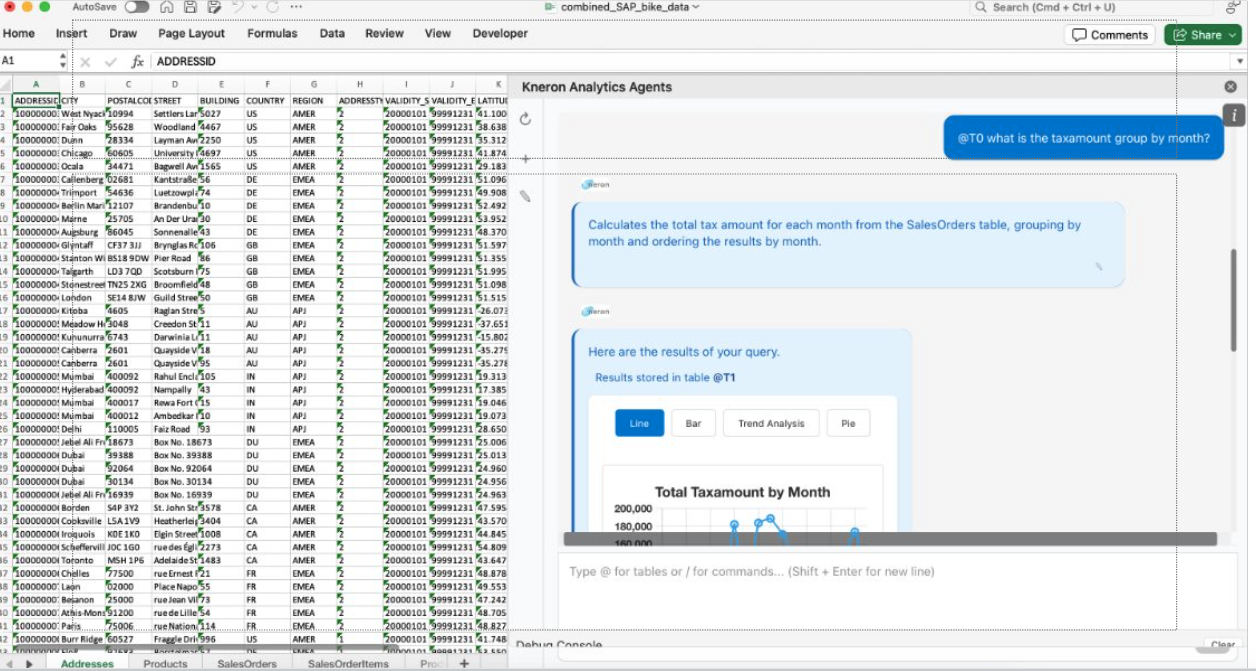Click the info 'i' icon in agents pane
This screenshot has height=671, width=1256.
point(1235,115)
